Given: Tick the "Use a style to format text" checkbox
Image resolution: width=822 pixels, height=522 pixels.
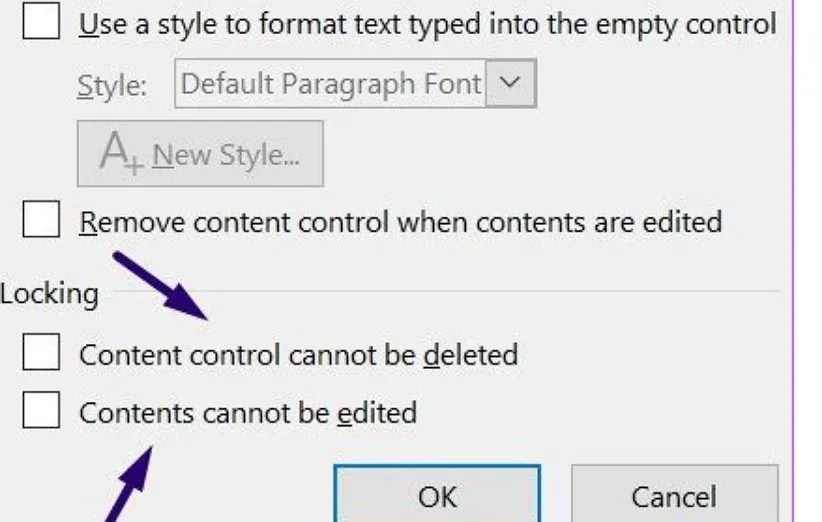Looking at the screenshot, I should (x=41, y=23).
